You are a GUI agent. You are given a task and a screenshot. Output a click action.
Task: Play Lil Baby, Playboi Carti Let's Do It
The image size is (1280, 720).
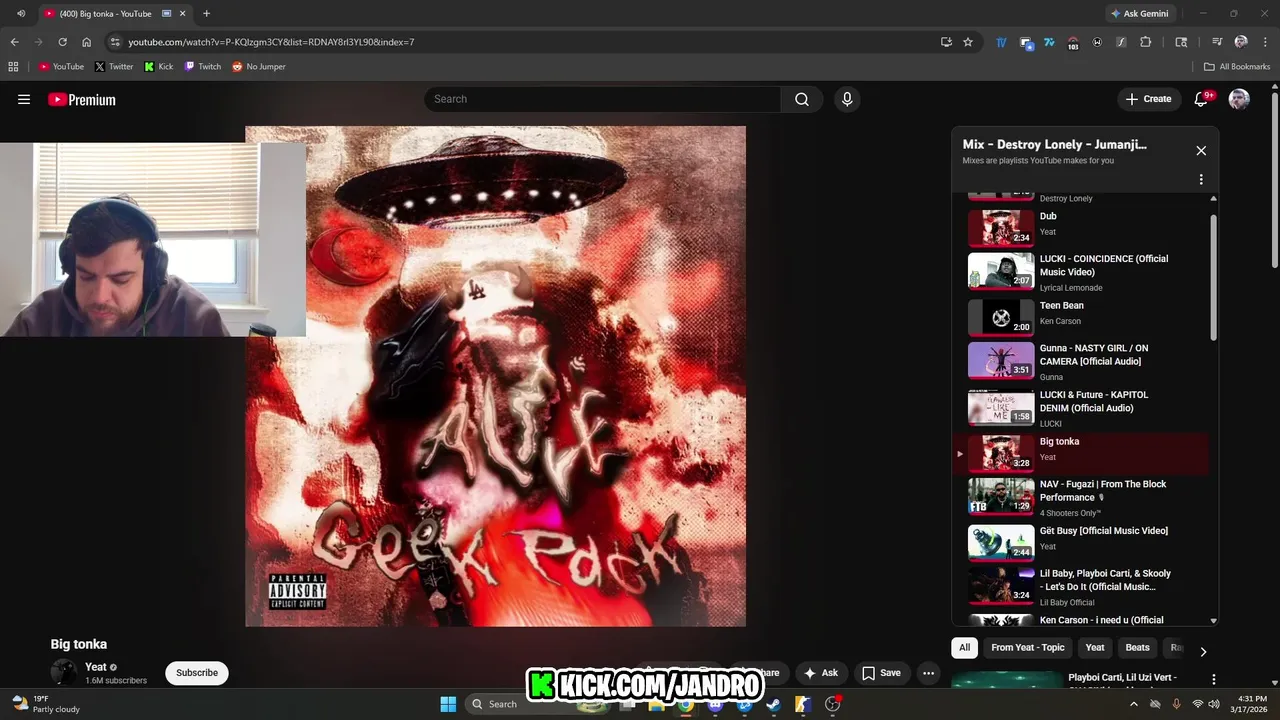click(x=1087, y=587)
